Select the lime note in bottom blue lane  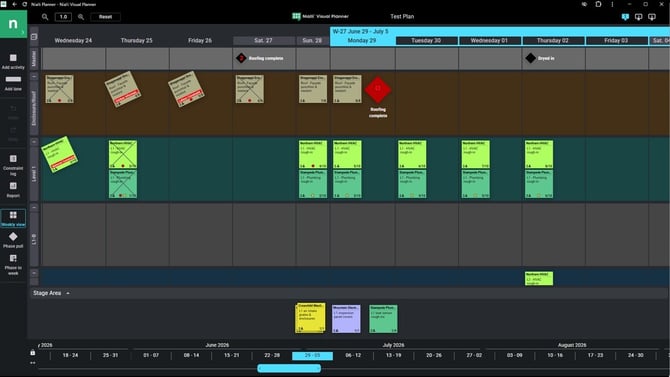coord(539,278)
